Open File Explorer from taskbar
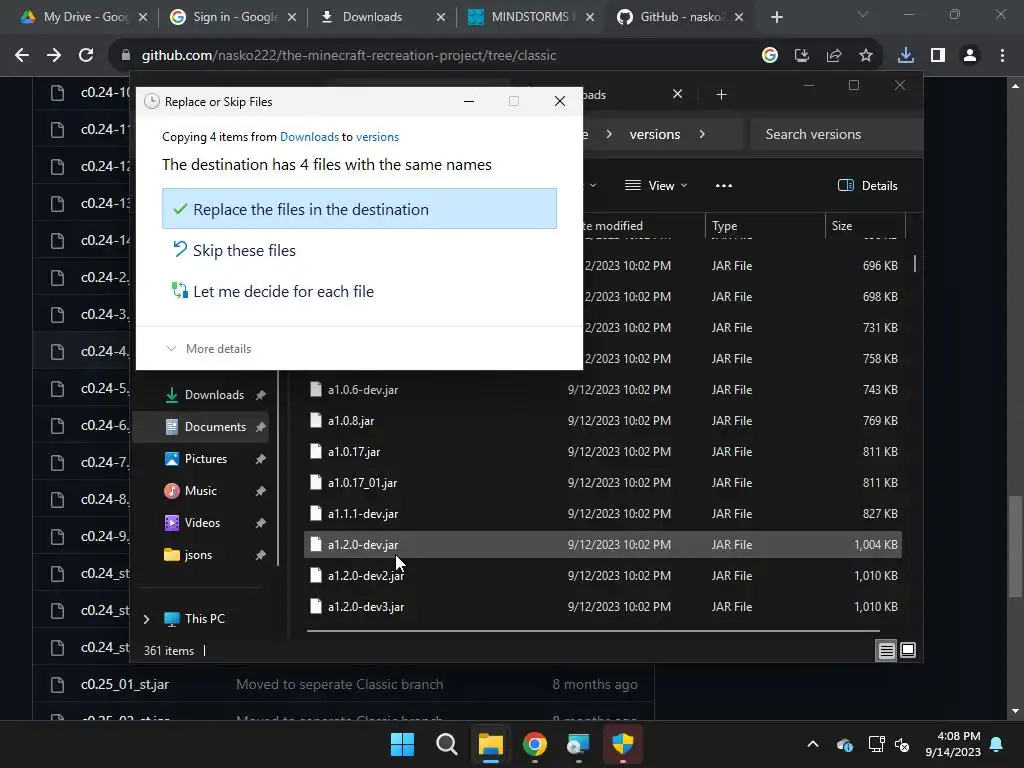1024x768 pixels. click(490, 744)
